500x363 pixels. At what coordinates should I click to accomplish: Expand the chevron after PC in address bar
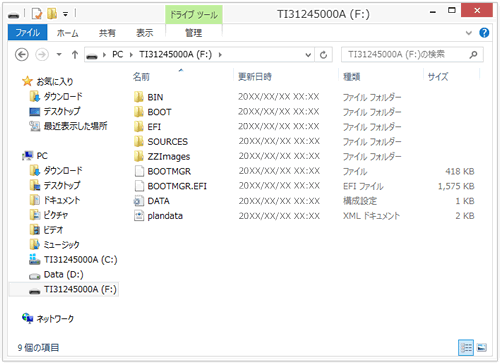click(131, 55)
